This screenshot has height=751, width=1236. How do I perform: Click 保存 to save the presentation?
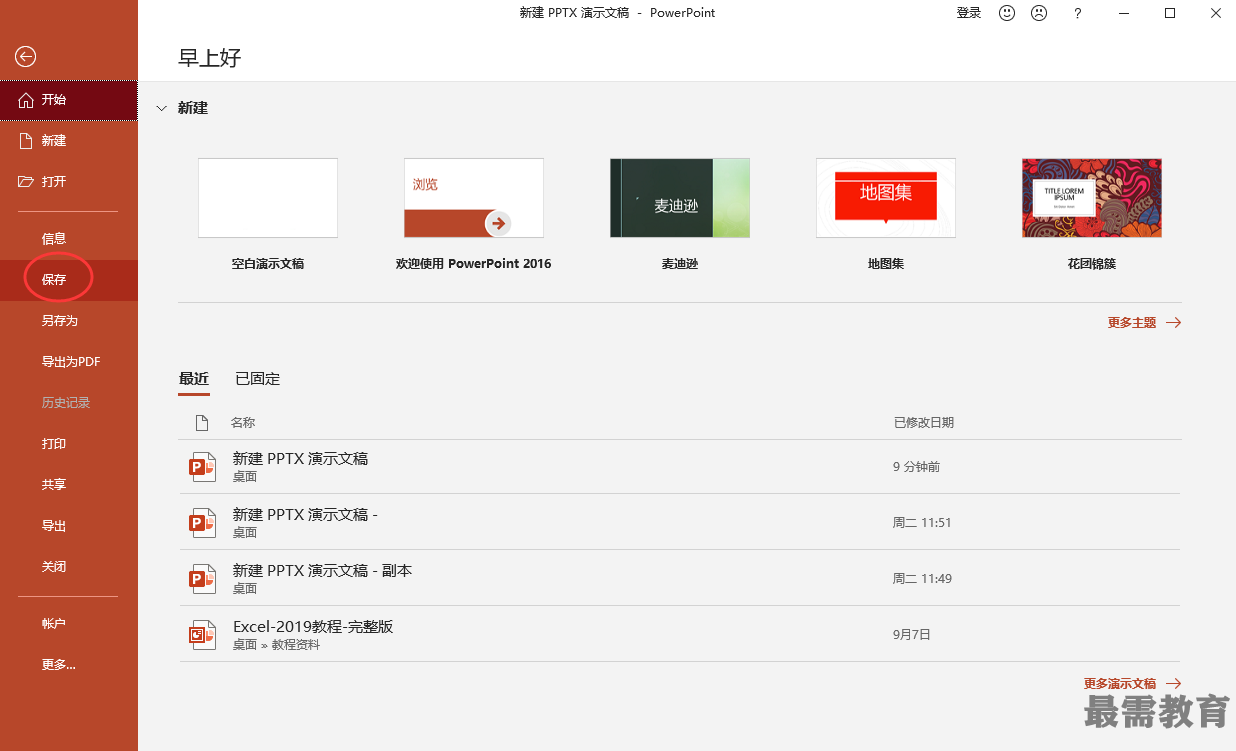tap(69, 280)
